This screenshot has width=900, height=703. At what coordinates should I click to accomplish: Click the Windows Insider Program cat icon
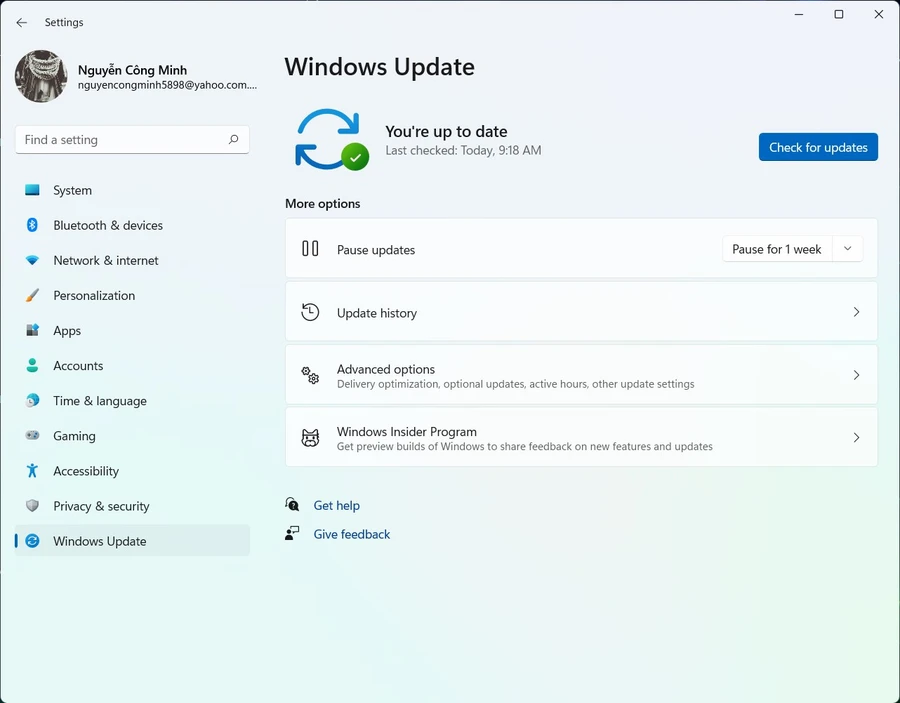pyautogui.click(x=310, y=438)
